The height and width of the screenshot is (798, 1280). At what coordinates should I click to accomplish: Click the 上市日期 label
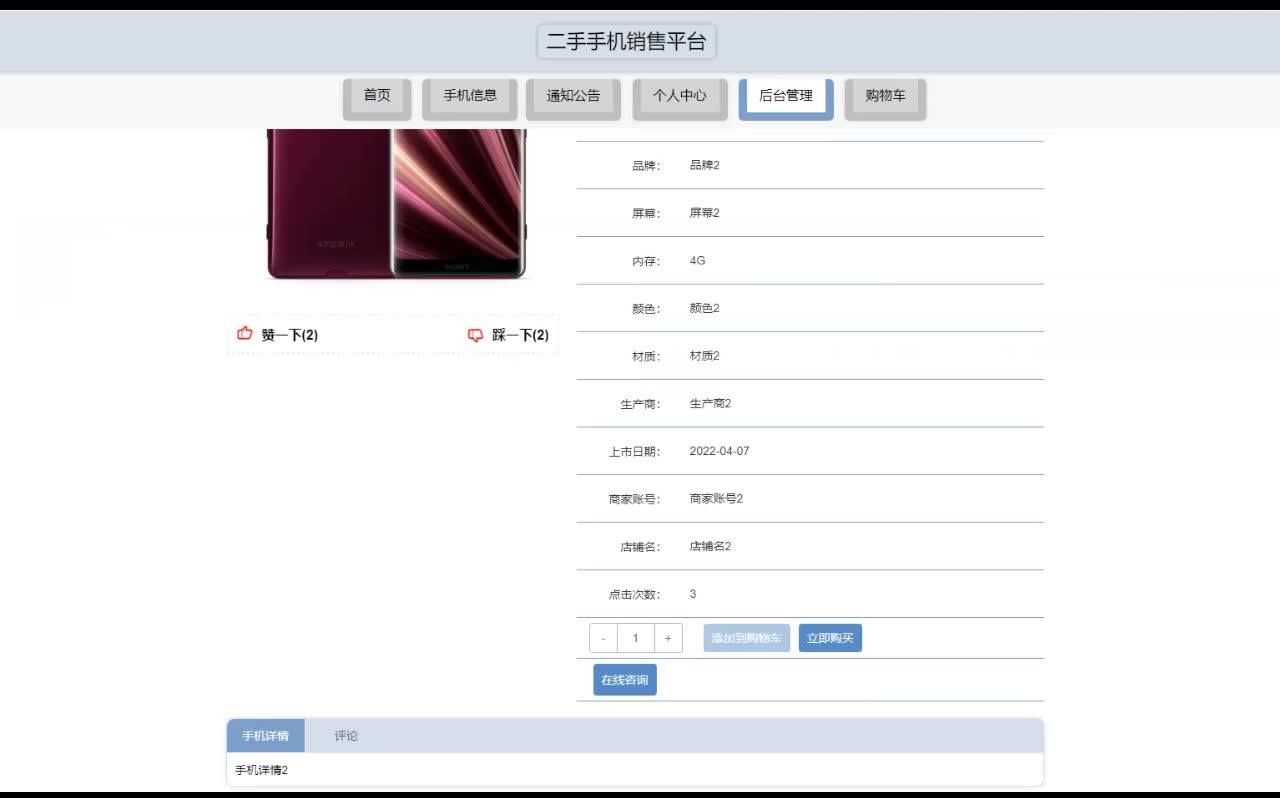pos(634,451)
